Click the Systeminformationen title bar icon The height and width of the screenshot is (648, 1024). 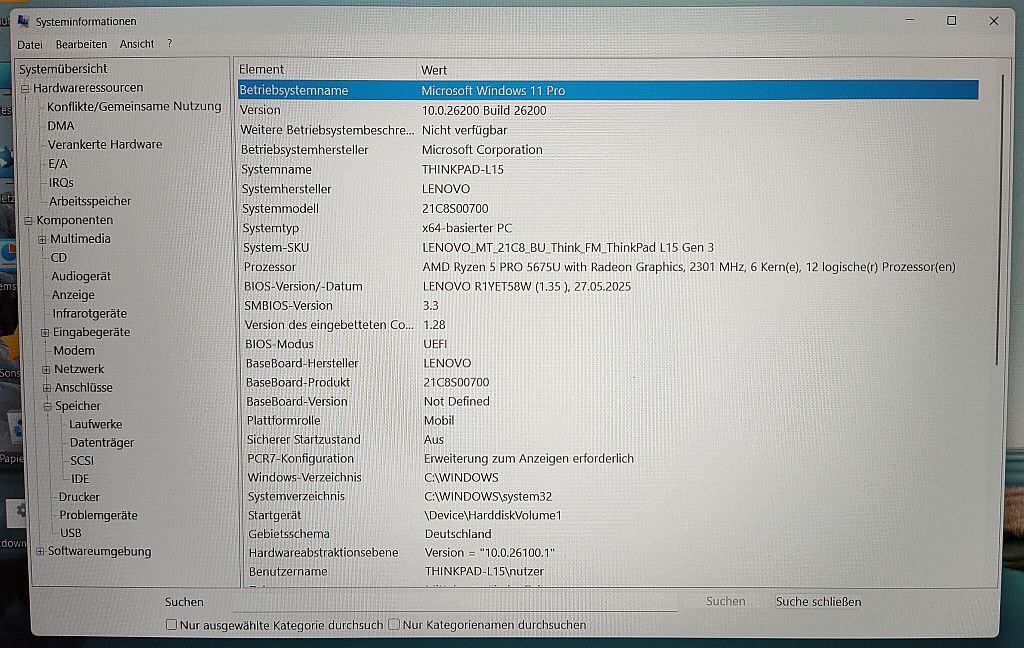23,21
